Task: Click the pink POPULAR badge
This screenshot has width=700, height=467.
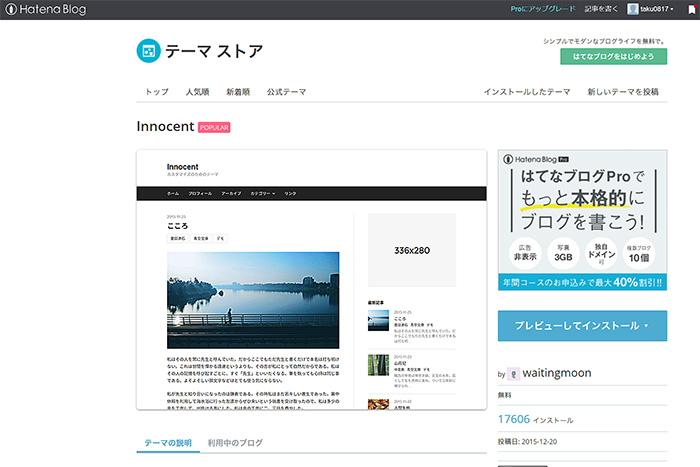Action: [x=214, y=128]
